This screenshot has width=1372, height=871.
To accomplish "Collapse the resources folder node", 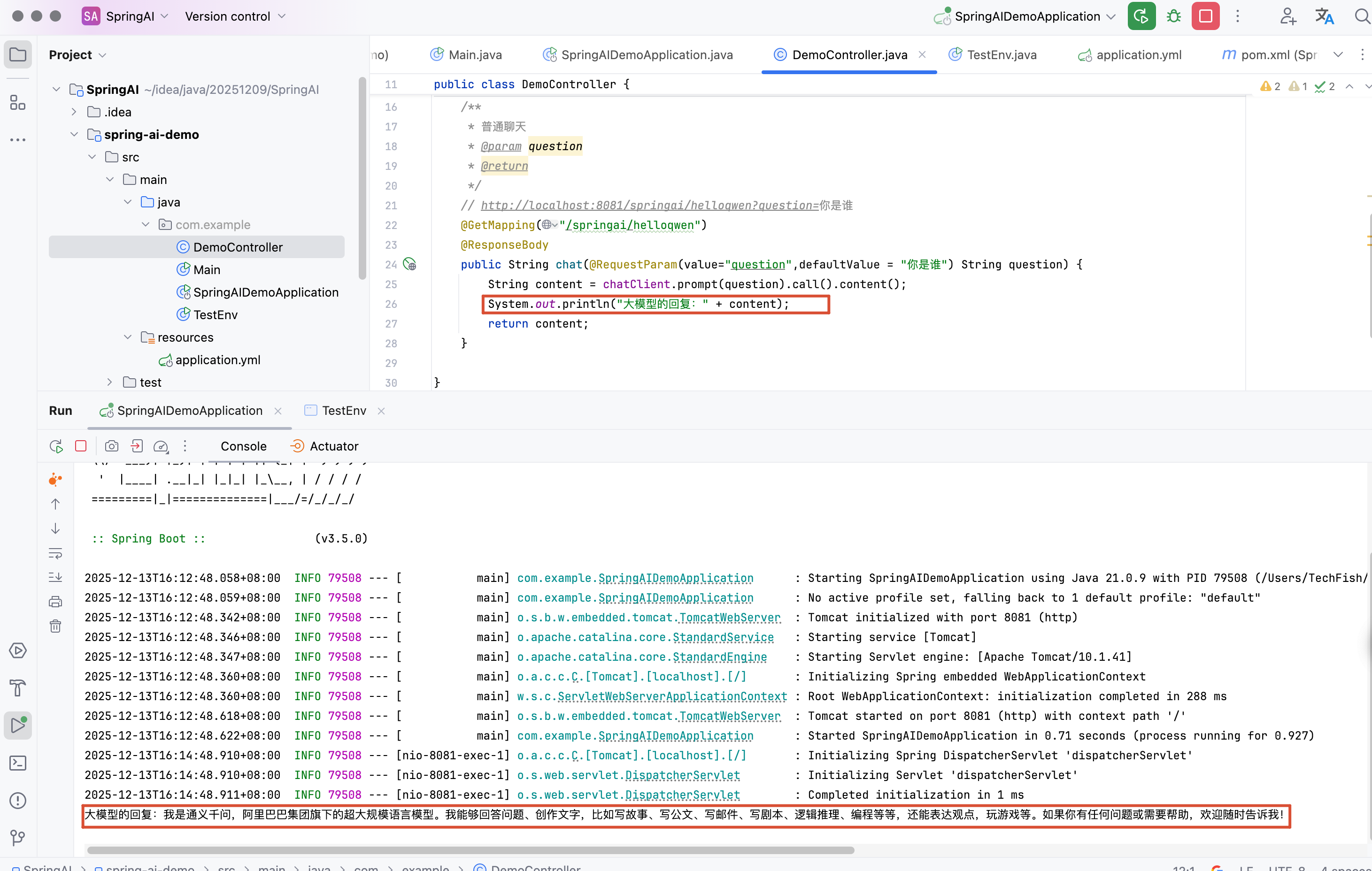I will tap(128, 337).
